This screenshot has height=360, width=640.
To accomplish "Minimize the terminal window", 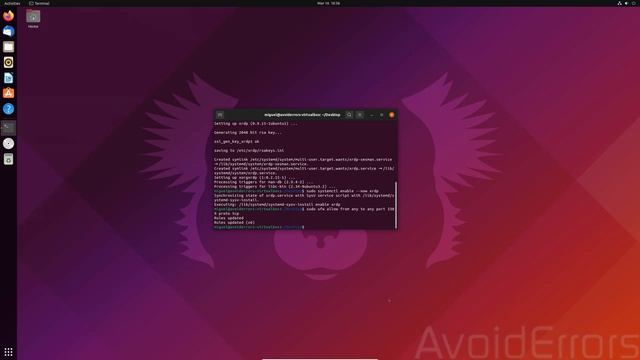I will point(371,115).
